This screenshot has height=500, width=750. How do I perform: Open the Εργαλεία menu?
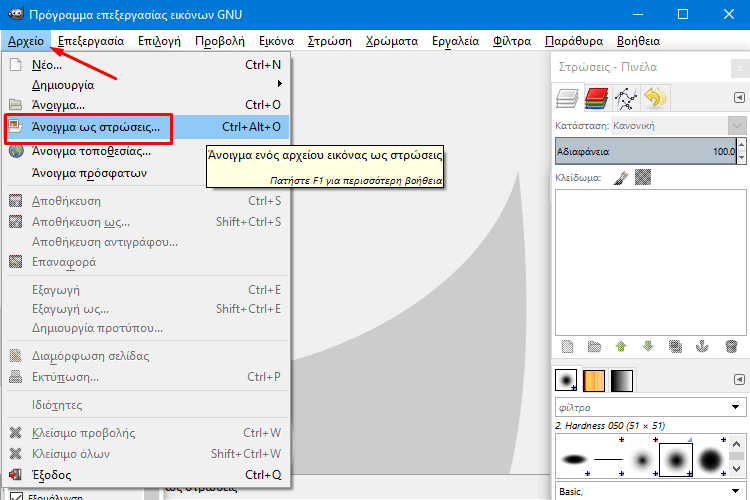point(455,41)
